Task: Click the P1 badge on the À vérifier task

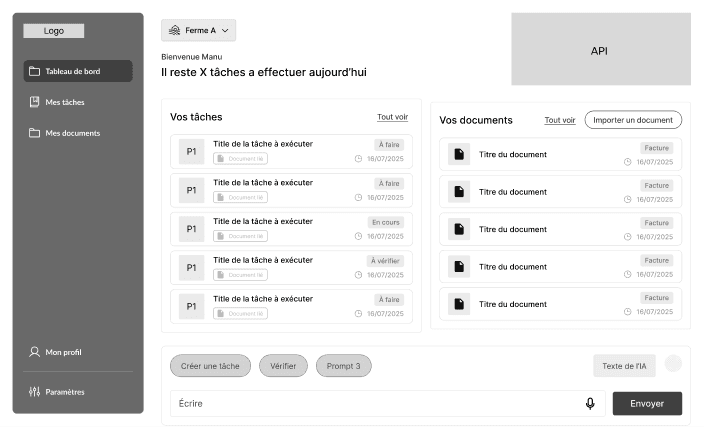Action: coord(192,268)
